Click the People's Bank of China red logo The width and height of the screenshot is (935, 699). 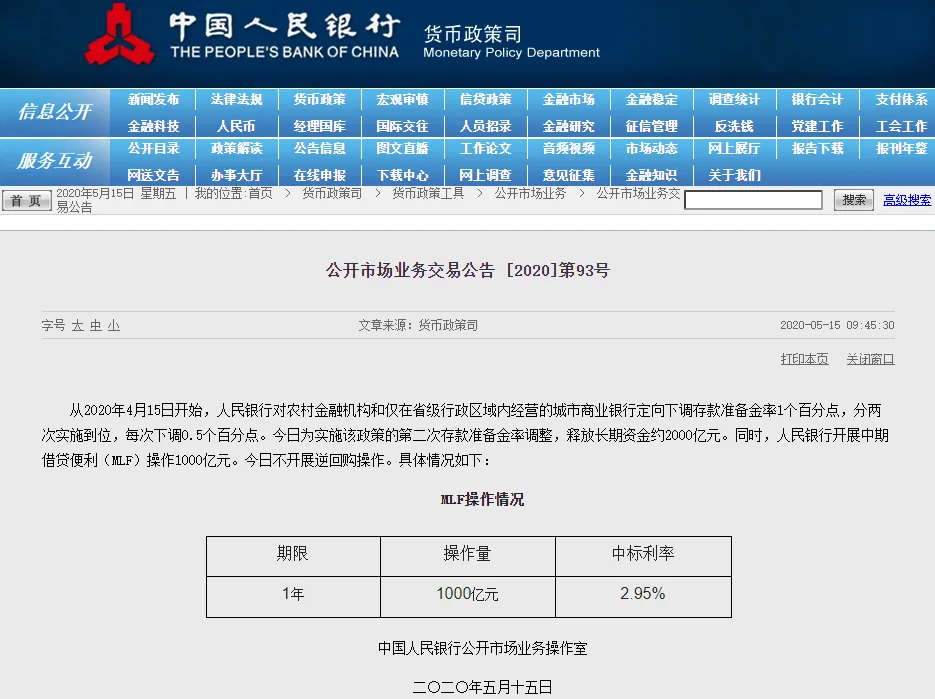[x=120, y=35]
